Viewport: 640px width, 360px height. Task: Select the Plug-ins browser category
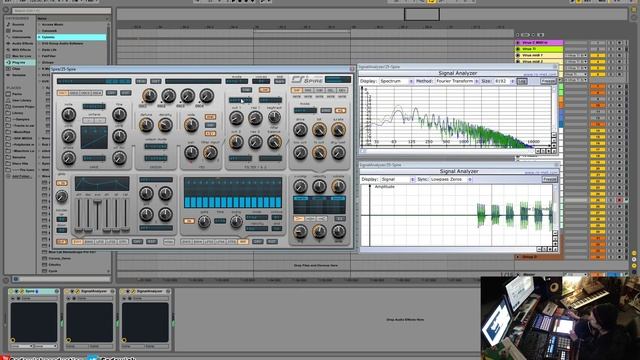click(x=19, y=62)
